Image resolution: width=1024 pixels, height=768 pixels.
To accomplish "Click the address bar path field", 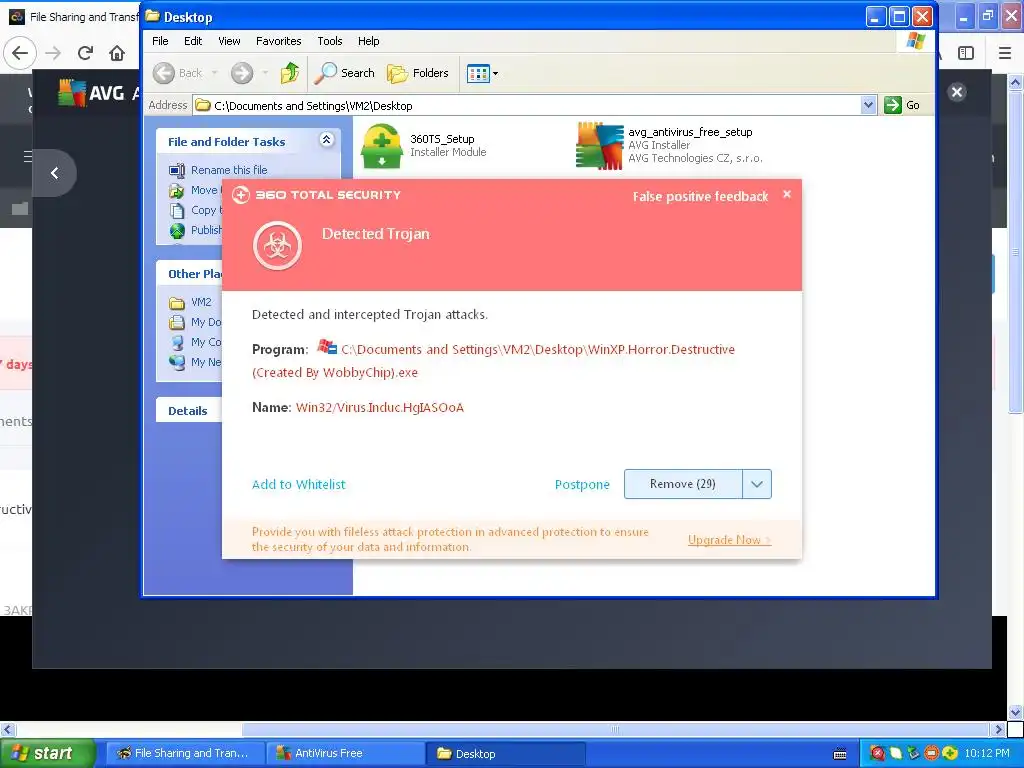I will click(x=526, y=105).
